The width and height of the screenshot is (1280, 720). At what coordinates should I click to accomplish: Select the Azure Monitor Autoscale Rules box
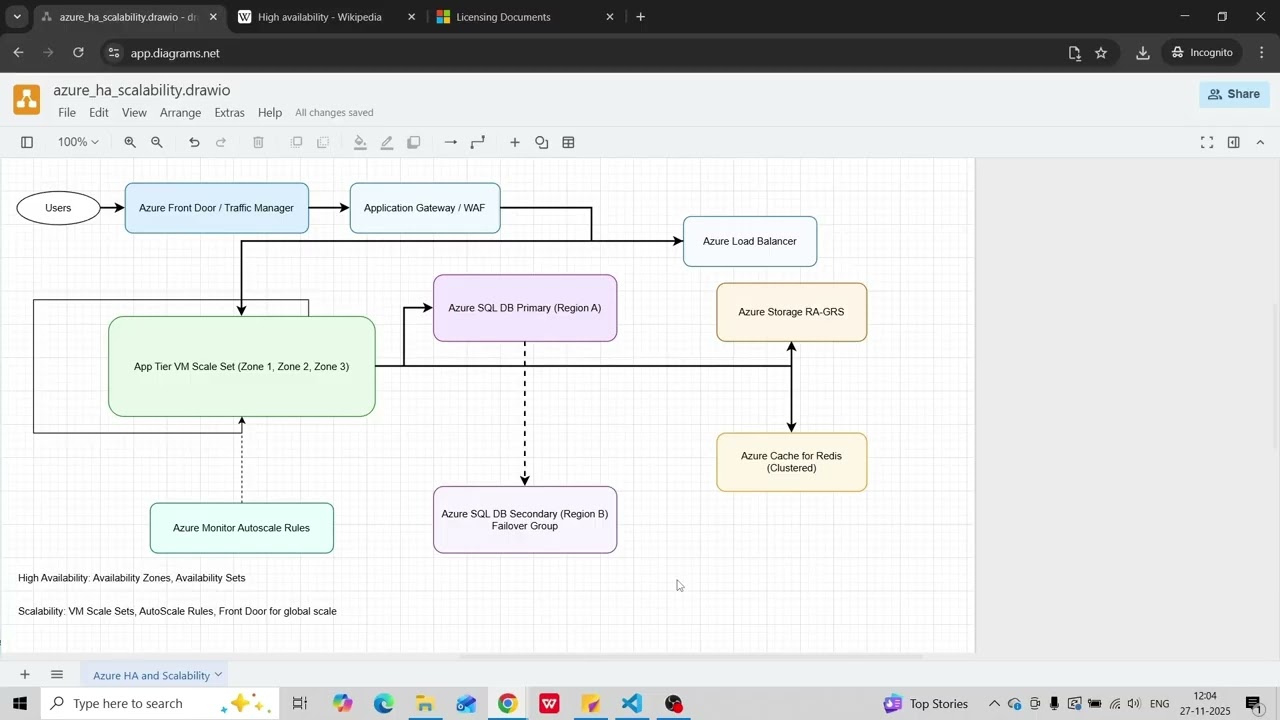coord(242,528)
